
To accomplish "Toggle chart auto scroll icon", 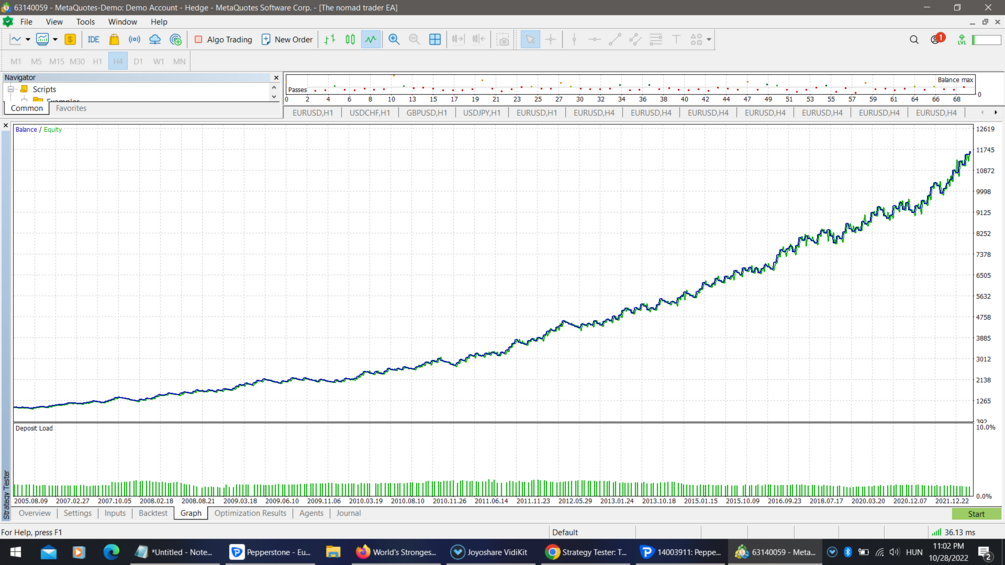I will pos(458,40).
